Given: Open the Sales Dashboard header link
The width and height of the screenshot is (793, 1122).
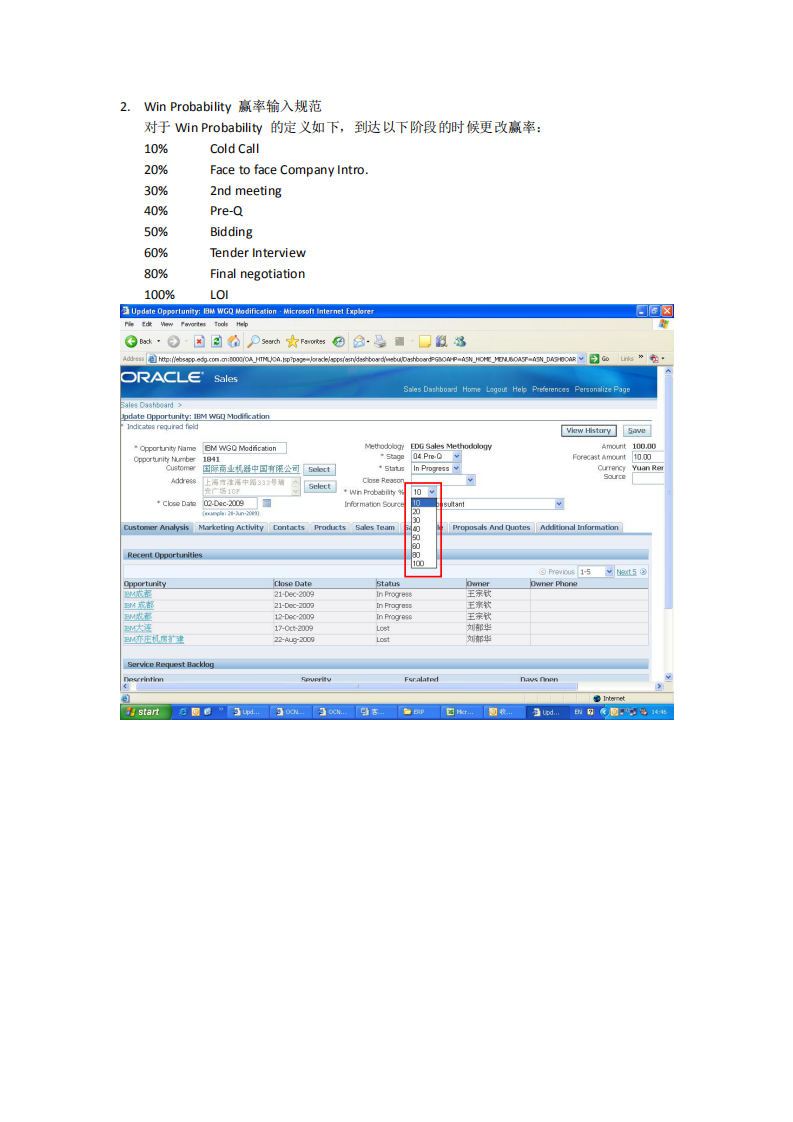Looking at the screenshot, I should coord(430,389).
